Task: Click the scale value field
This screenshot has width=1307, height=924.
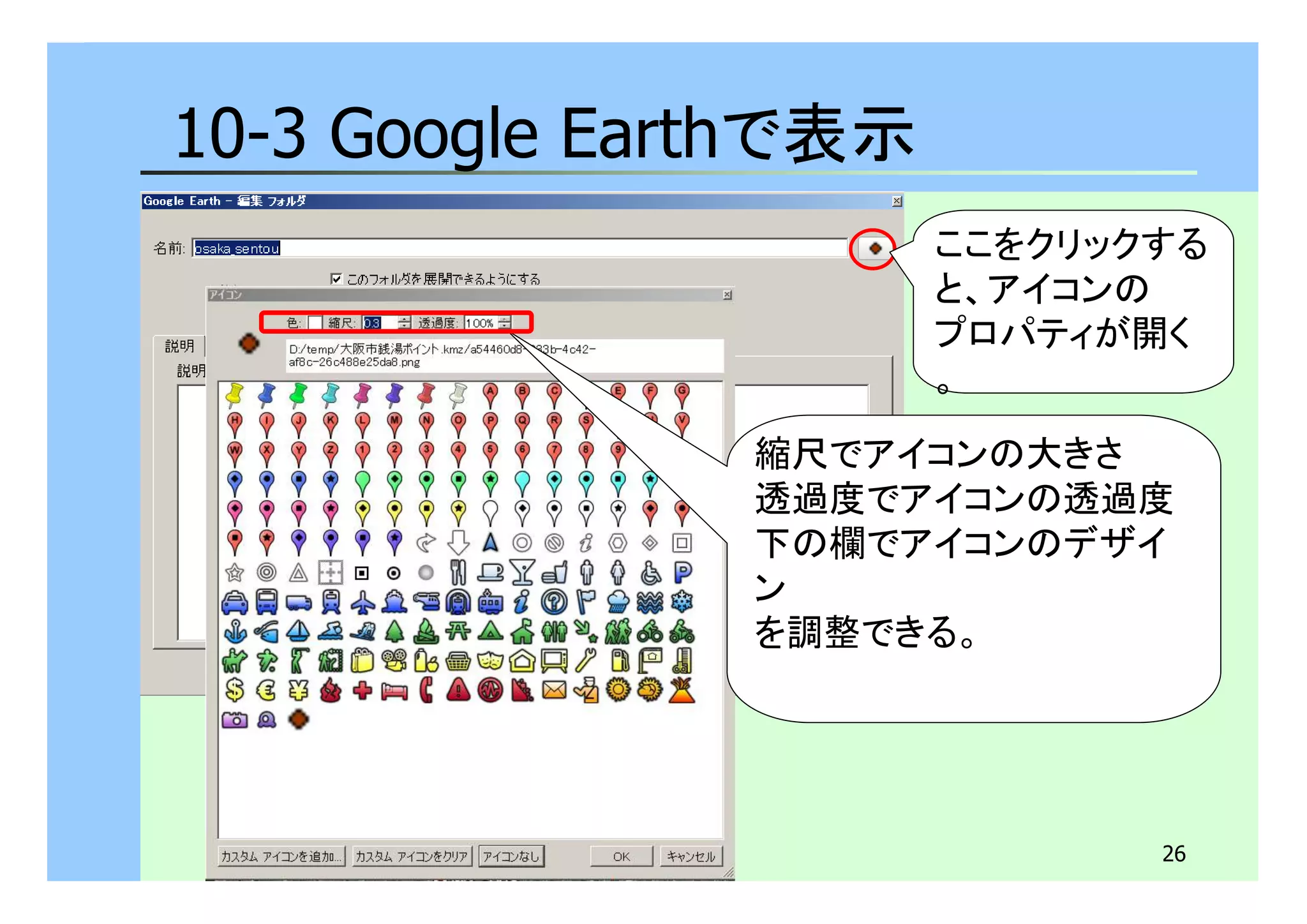Action: [379, 323]
